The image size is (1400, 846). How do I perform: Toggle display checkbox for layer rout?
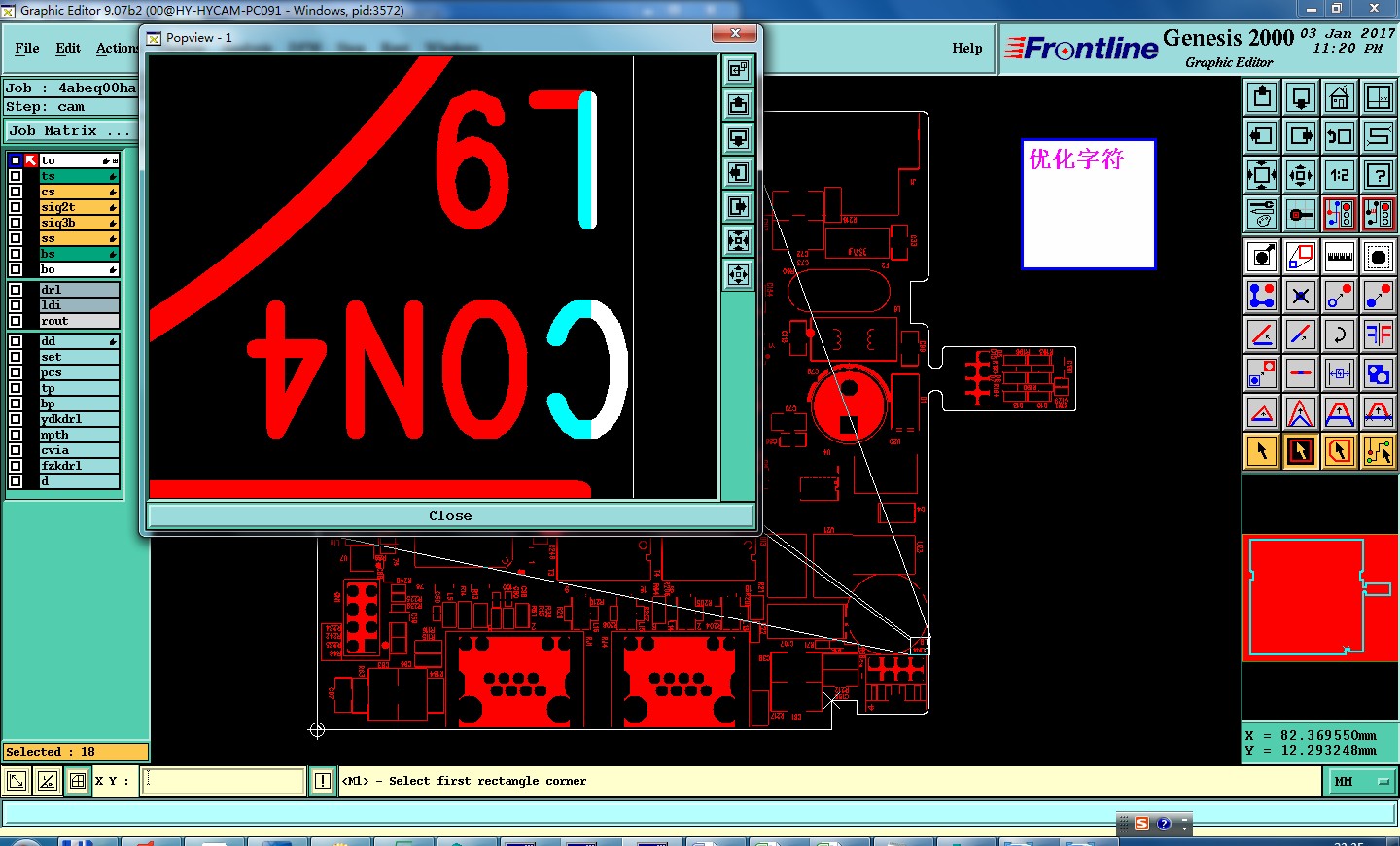[16, 321]
